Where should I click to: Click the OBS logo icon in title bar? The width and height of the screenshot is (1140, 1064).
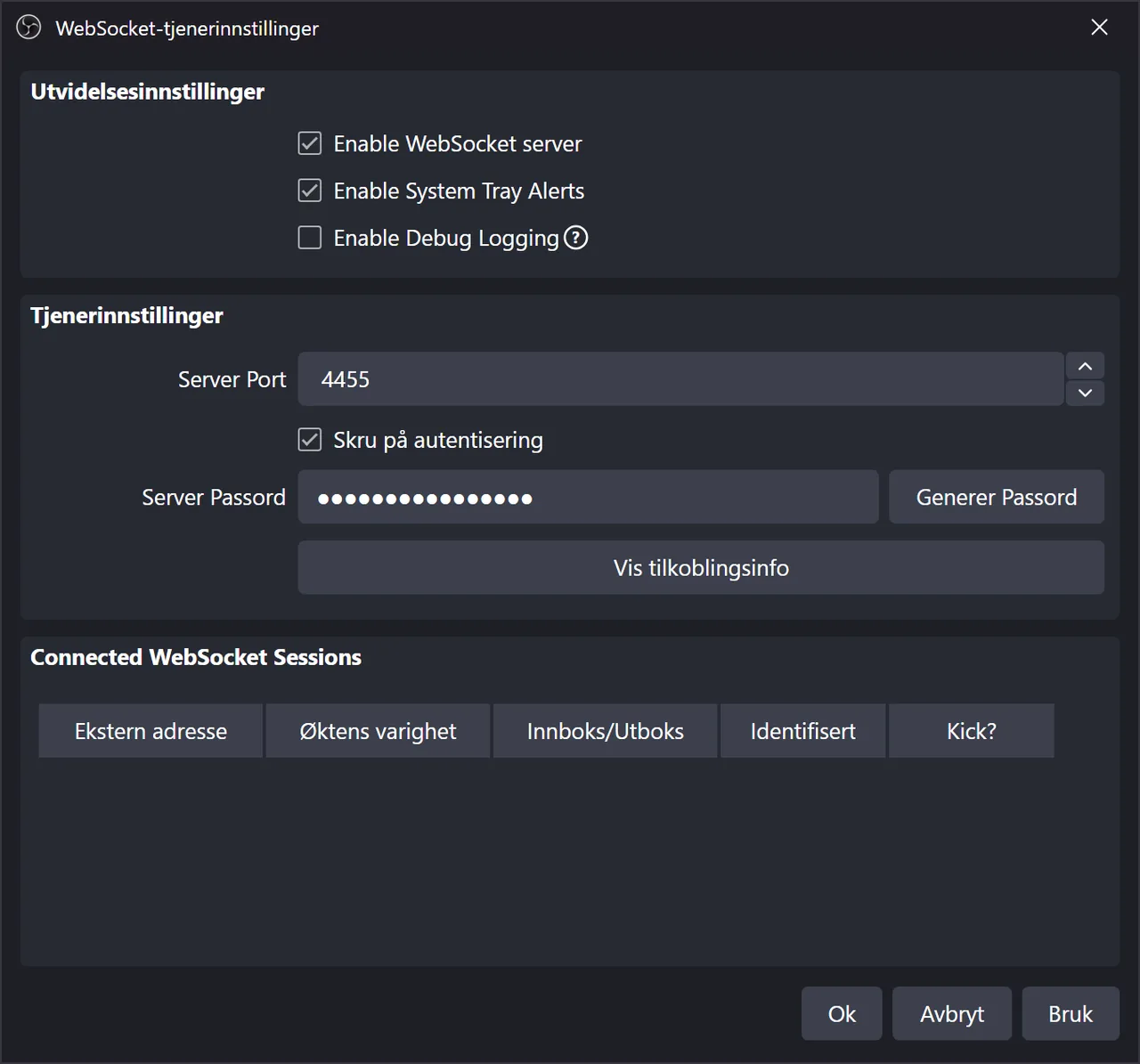tap(28, 28)
